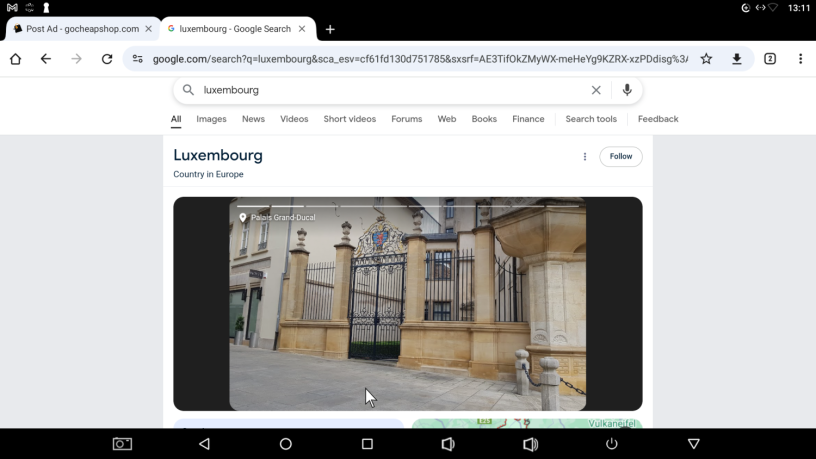
Task: Switch to the News results tab
Action: point(253,119)
